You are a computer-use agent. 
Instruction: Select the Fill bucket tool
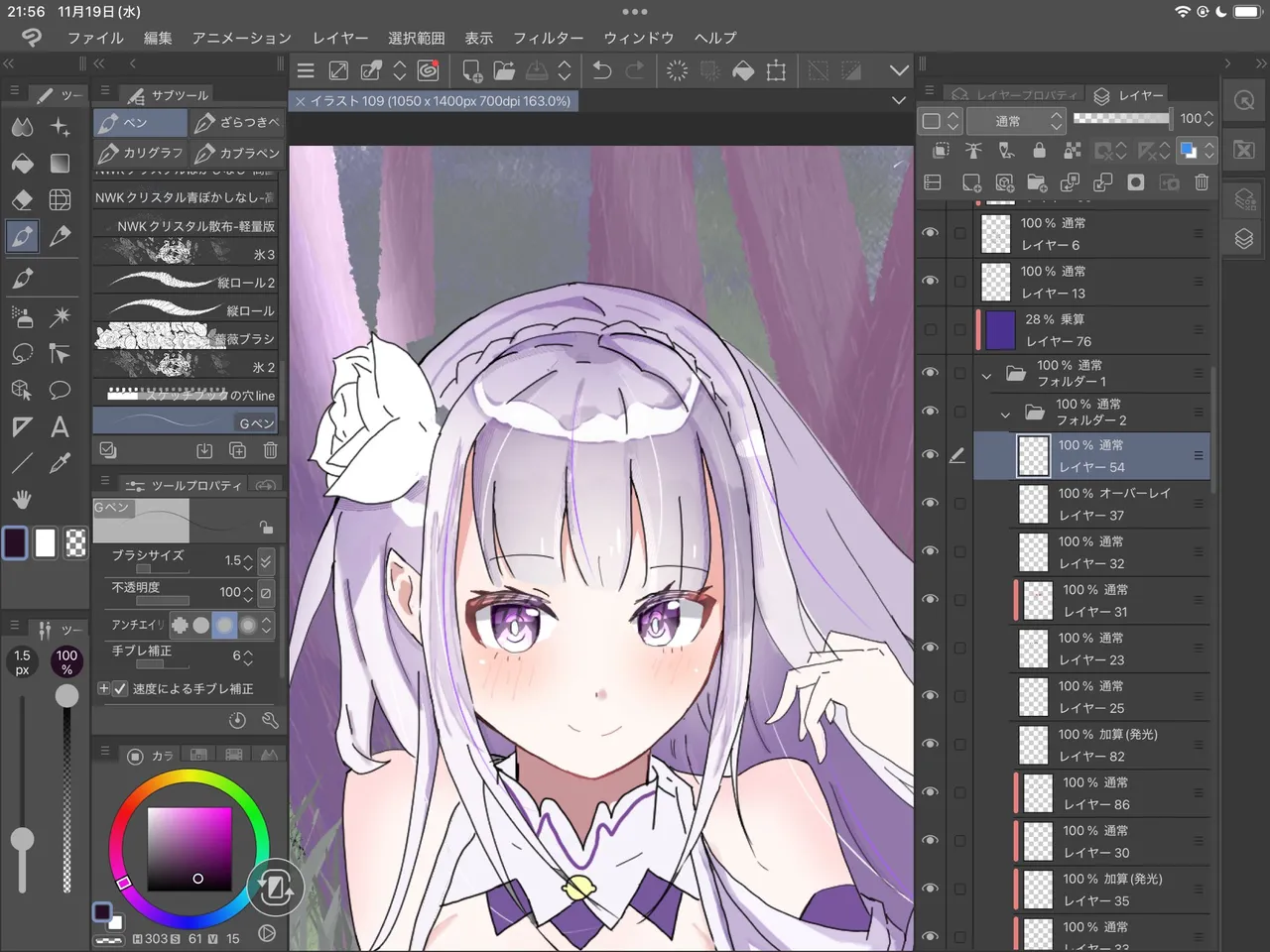(22, 163)
